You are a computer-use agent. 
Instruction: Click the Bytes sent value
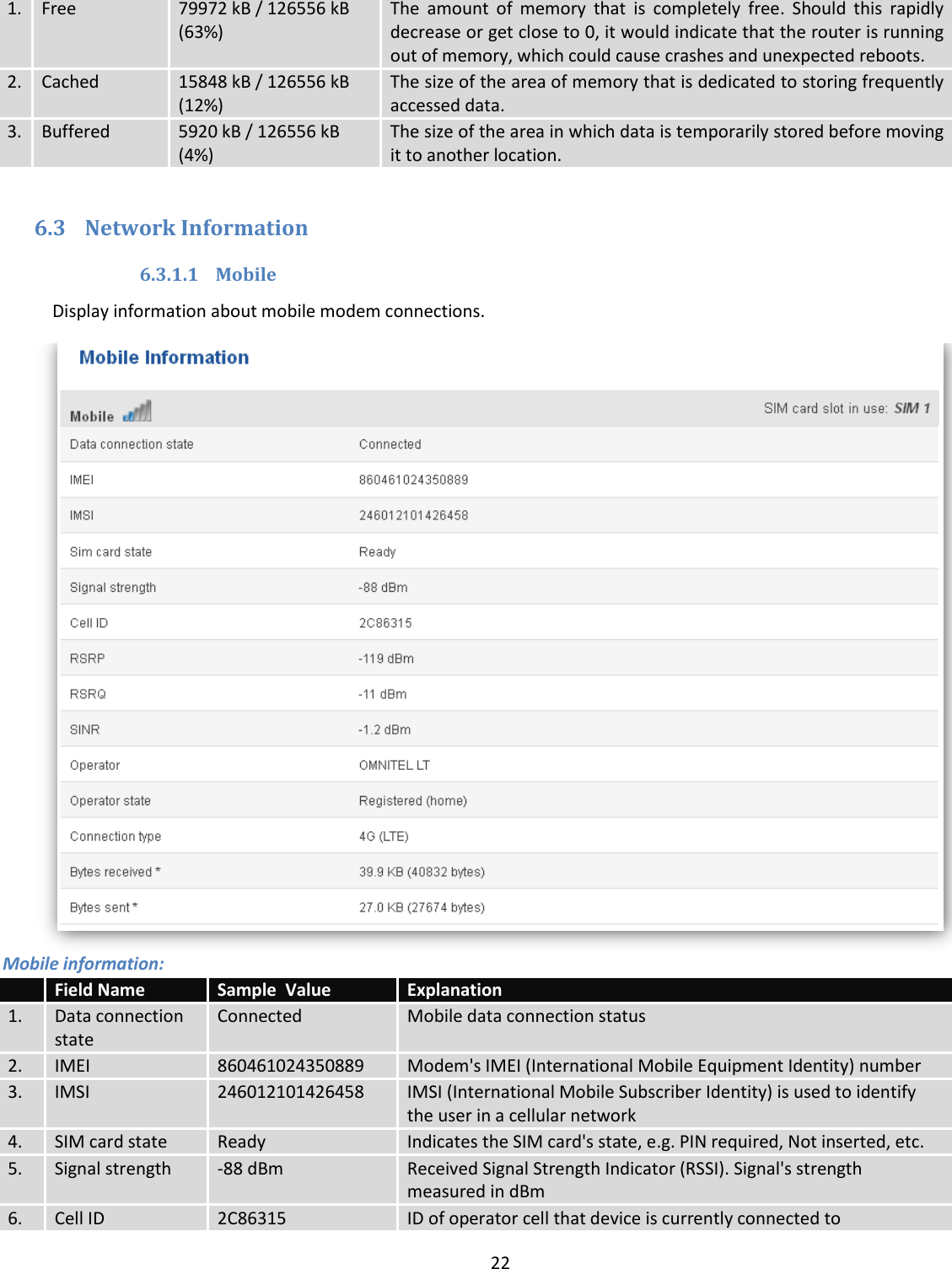(422, 906)
